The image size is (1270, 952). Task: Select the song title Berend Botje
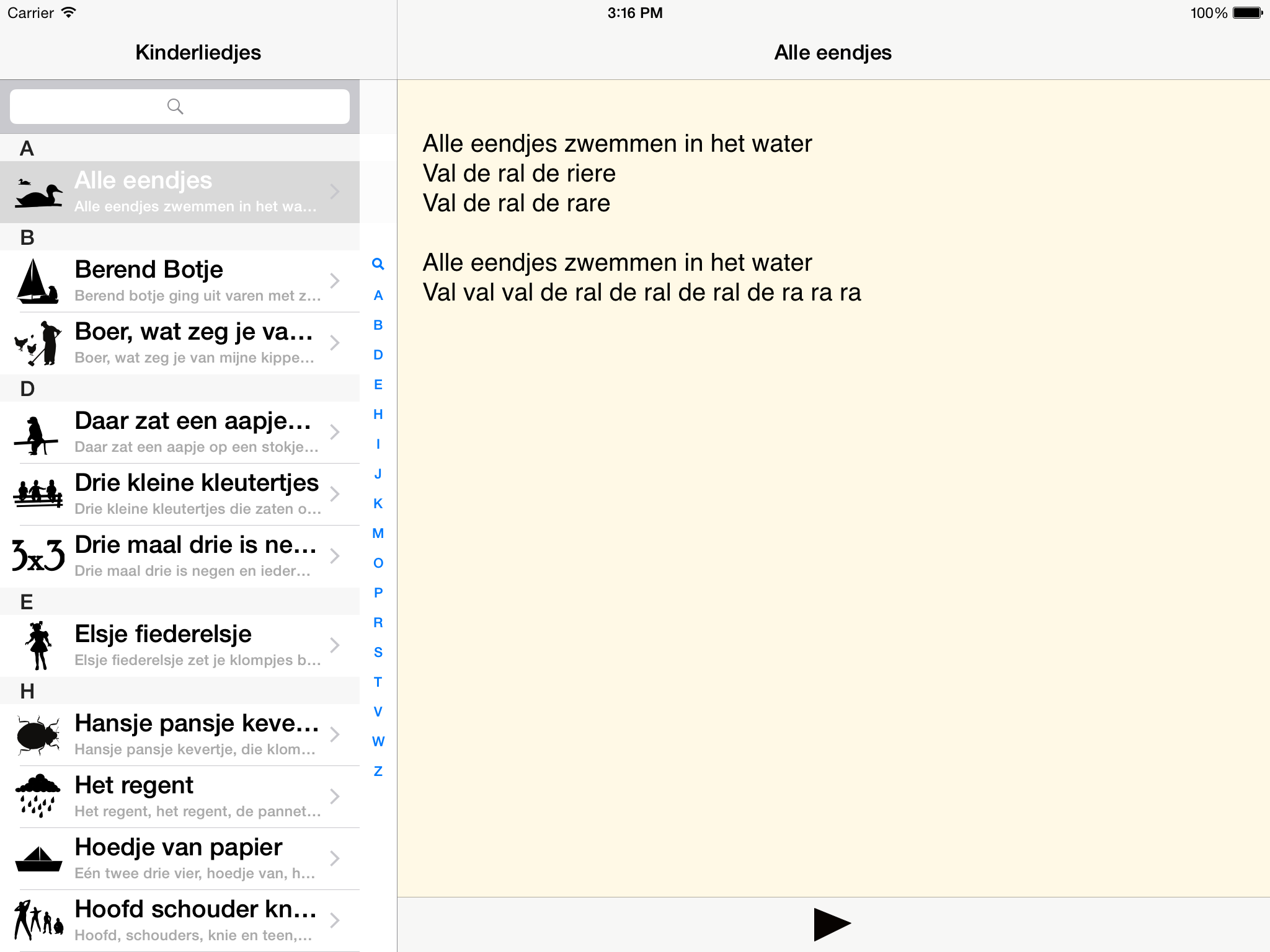point(149,270)
